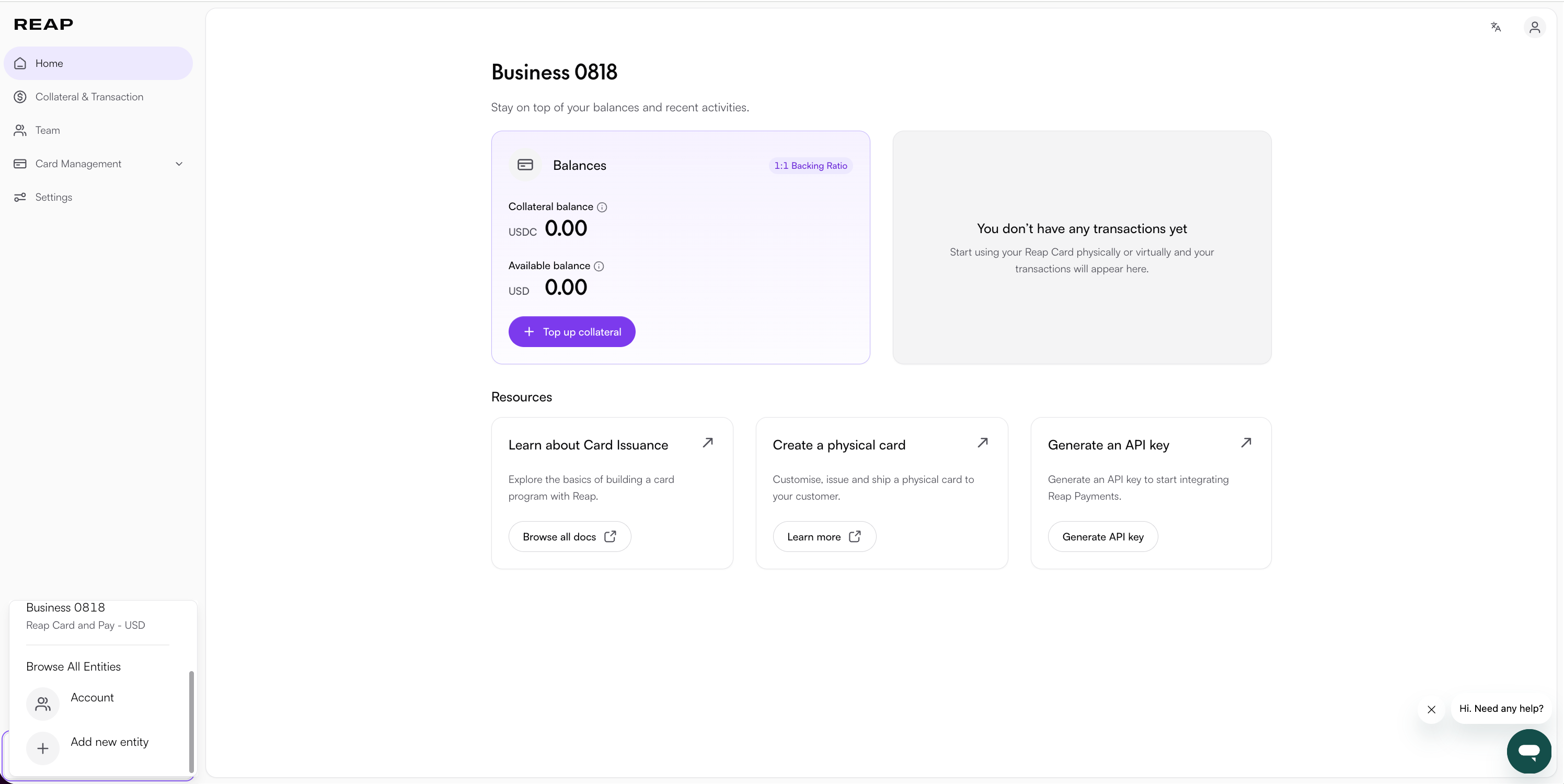Click Browse all docs button
Viewport: 1564px width, 784px height.
[x=569, y=537]
